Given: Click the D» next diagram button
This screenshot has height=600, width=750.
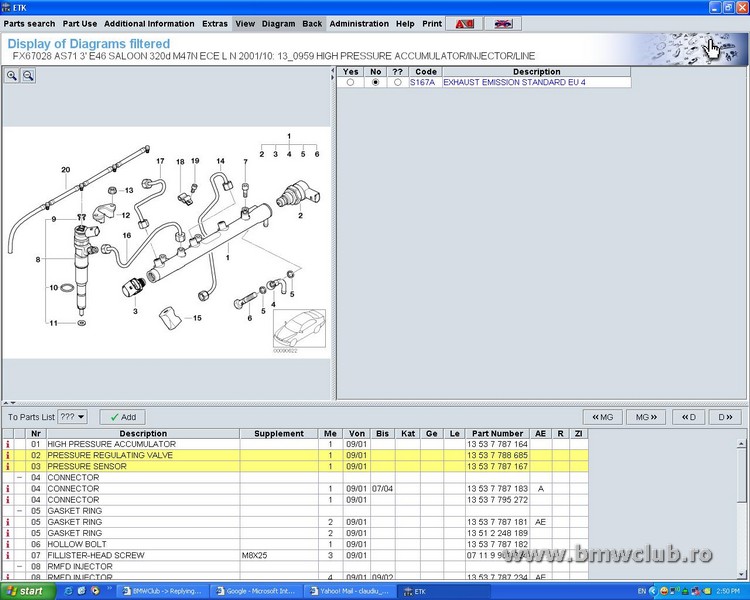Looking at the screenshot, I should pyautogui.click(x=725, y=417).
